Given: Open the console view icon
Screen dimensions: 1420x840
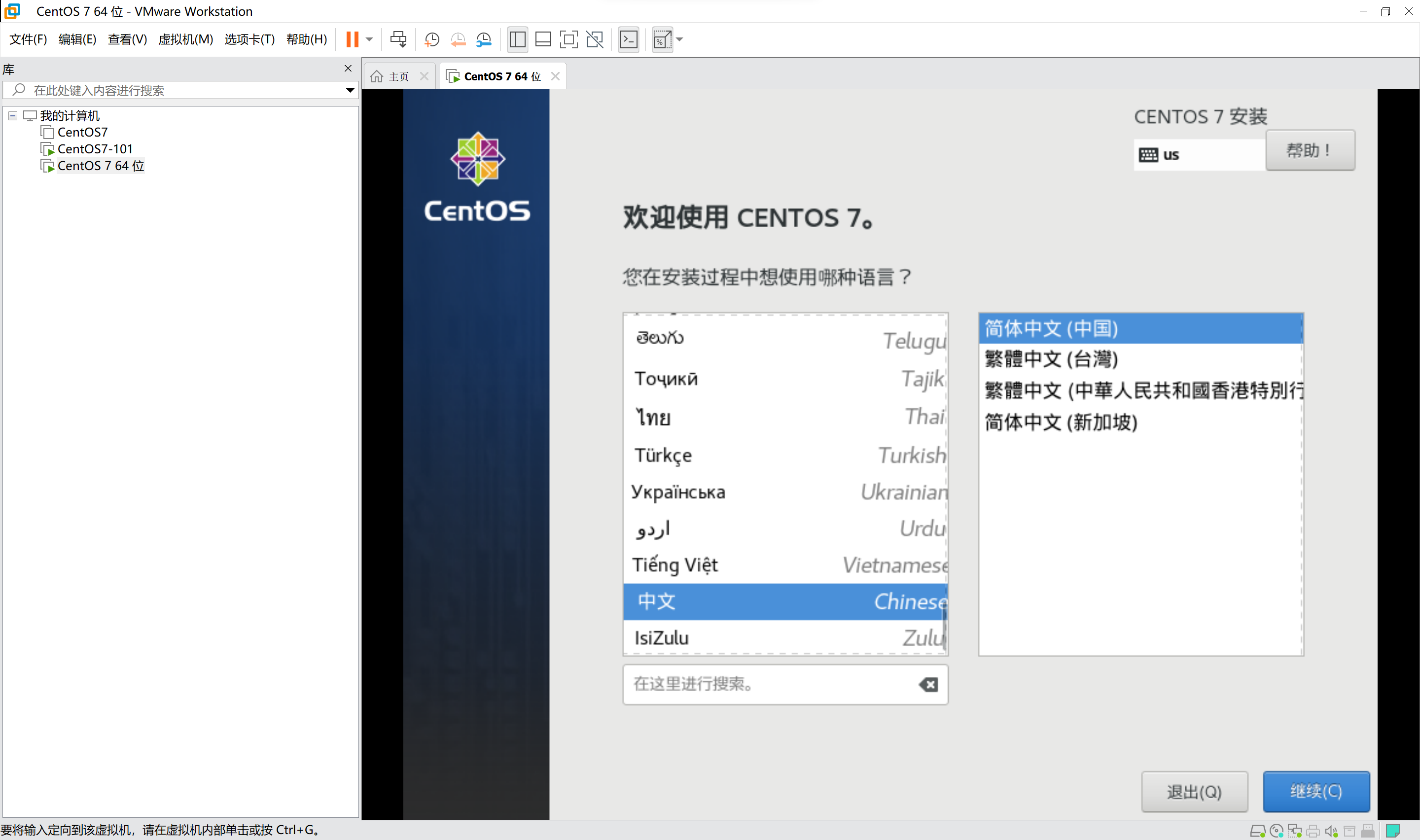Looking at the screenshot, I should point(628,39).
